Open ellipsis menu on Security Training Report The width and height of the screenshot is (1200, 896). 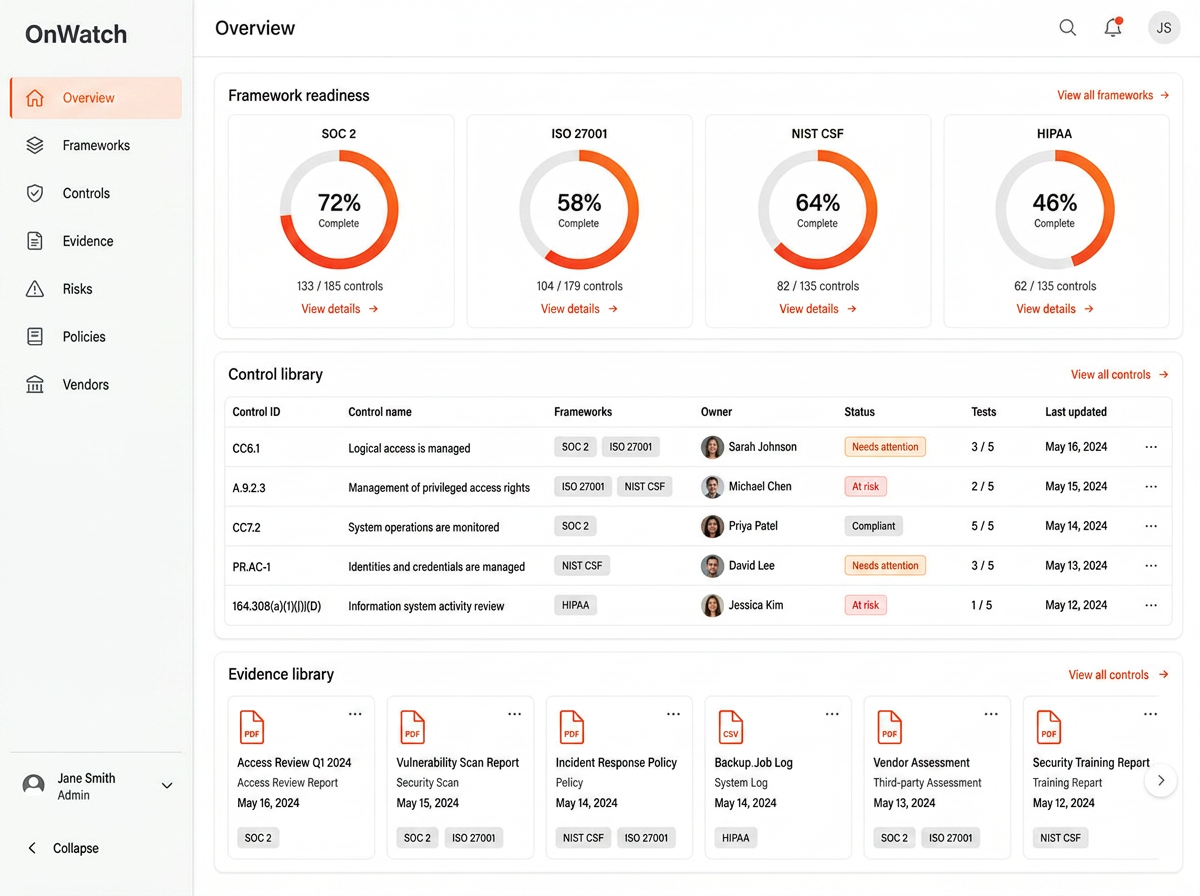click(1150, 714)
